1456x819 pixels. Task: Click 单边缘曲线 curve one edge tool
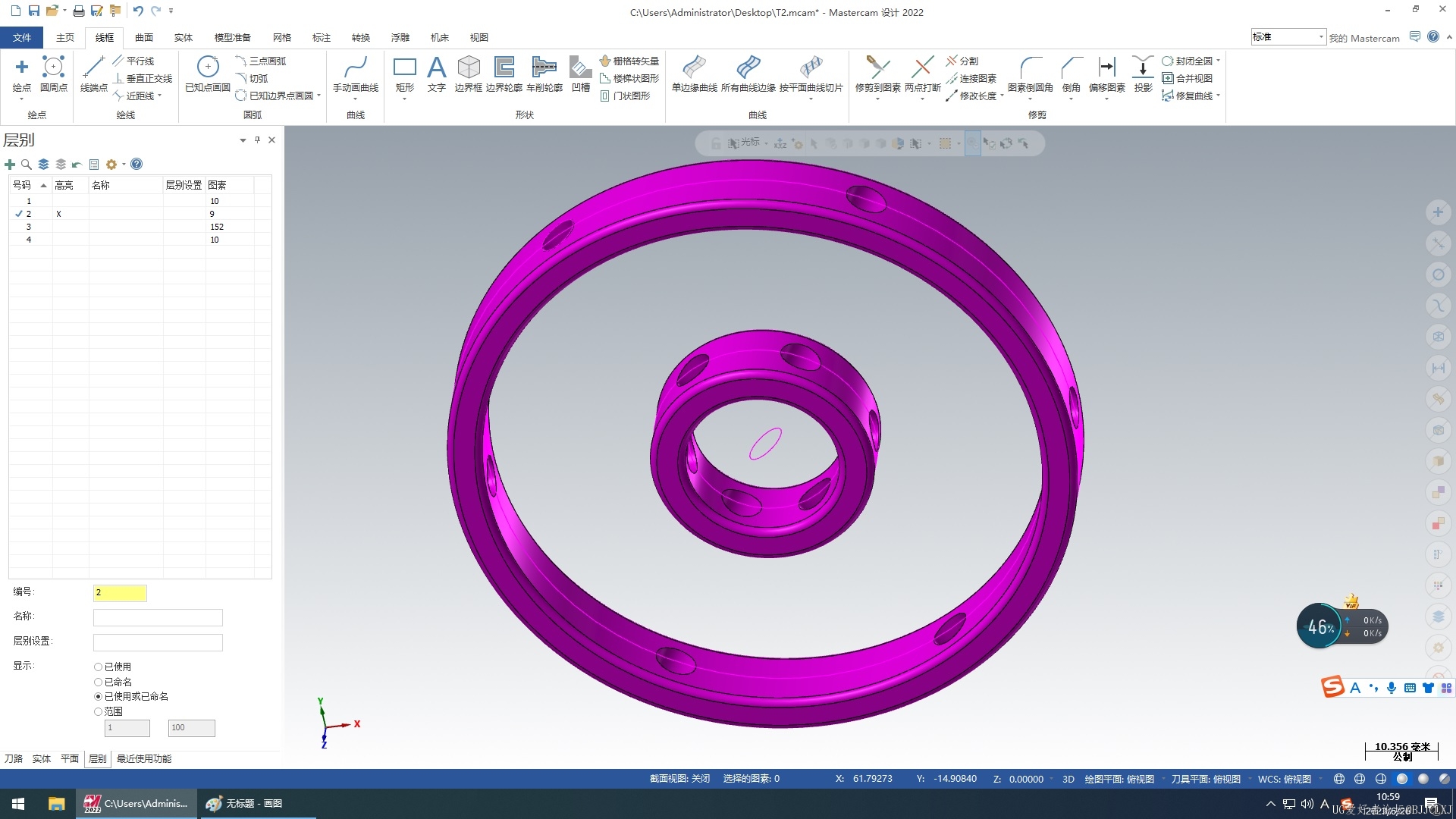(694, 74)
